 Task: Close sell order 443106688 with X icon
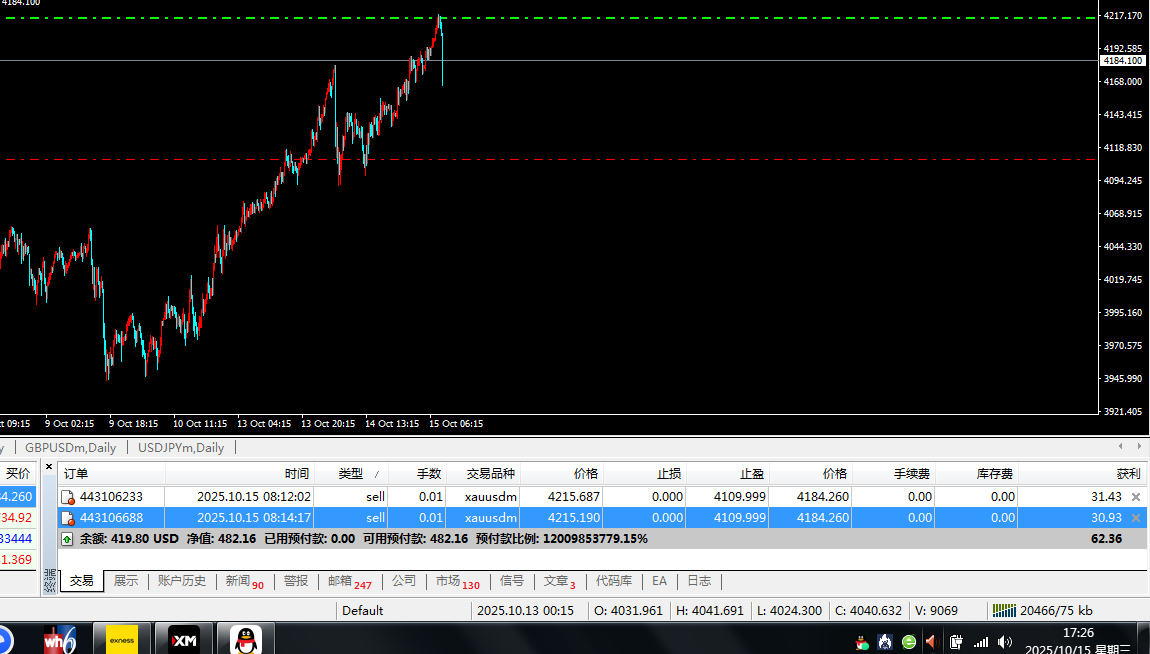1135,518
